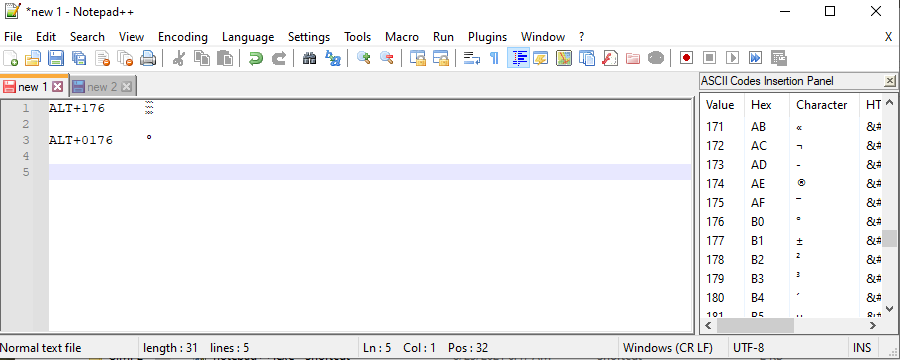
Task: Open the Window menu
Action: tap(543, 37)
